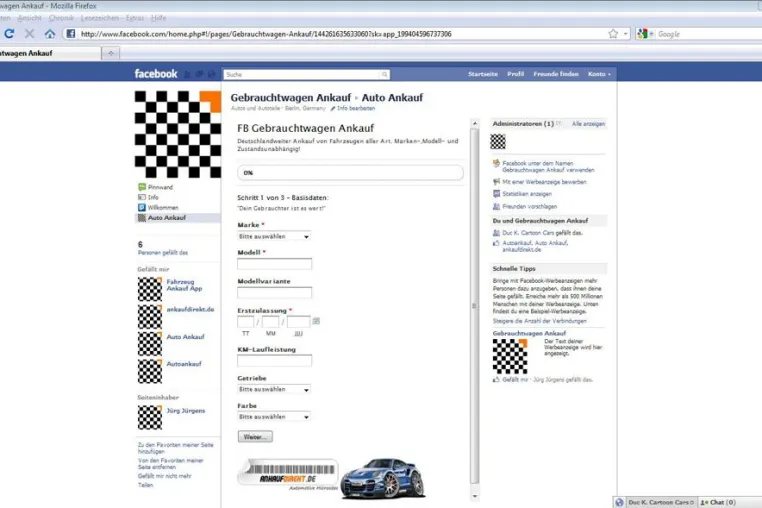This screenshot has height=508, width=762.
Task: Focus the KM-Laufleistung field
Action: [275, 361]
